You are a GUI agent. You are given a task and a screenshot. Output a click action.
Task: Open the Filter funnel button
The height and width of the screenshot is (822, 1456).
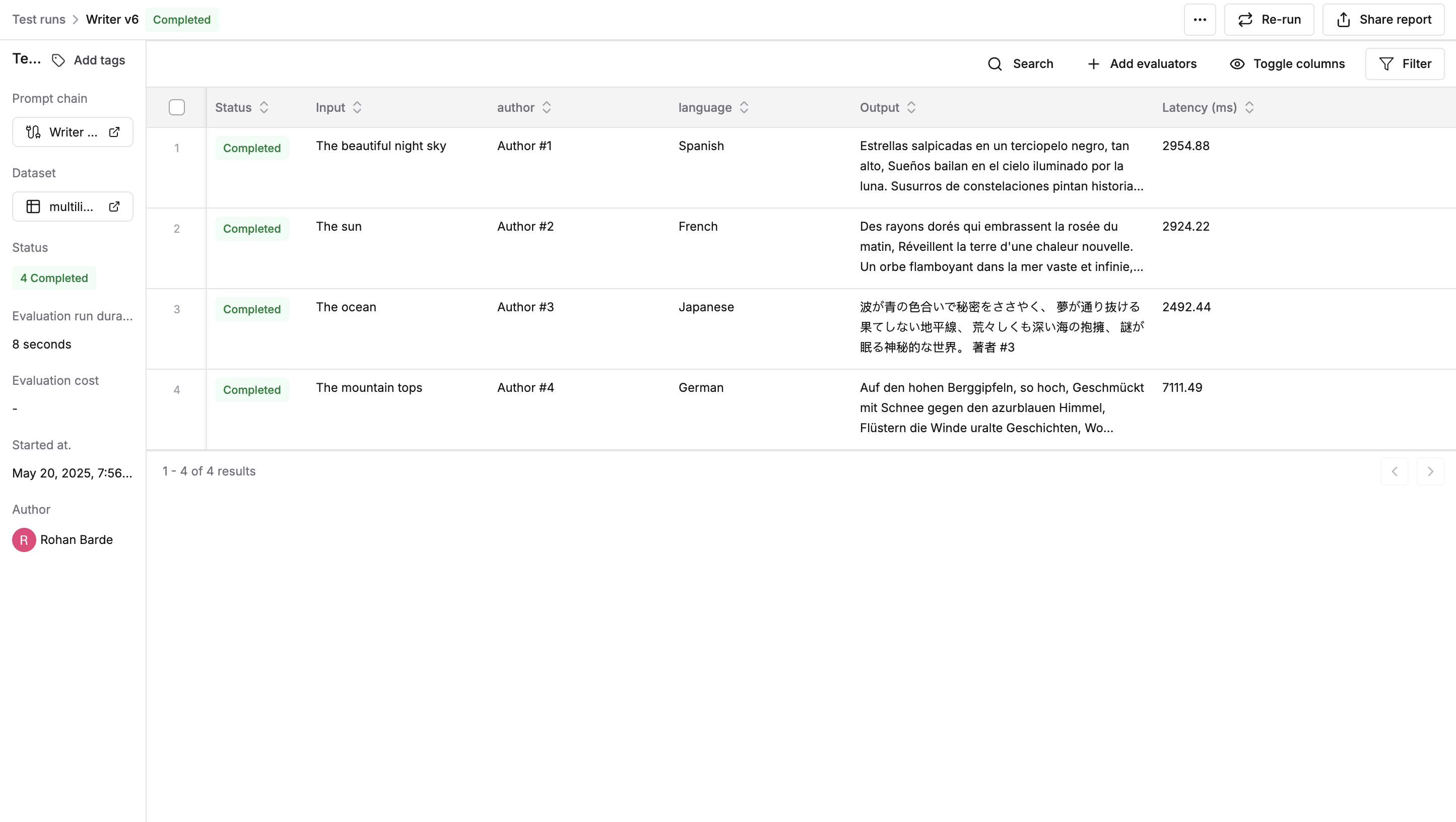(1405, 64)
